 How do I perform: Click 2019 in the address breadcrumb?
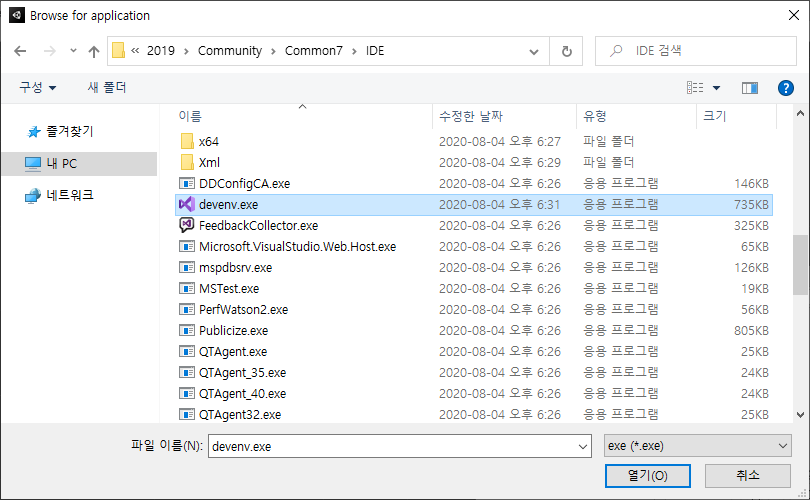[x=161, y=51]
